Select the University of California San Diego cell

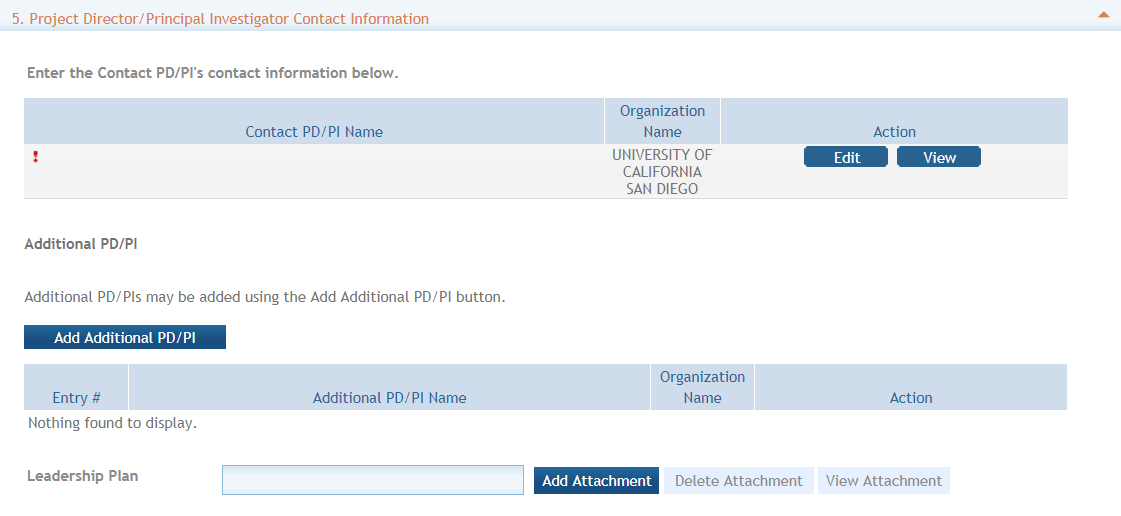(662, 171)
